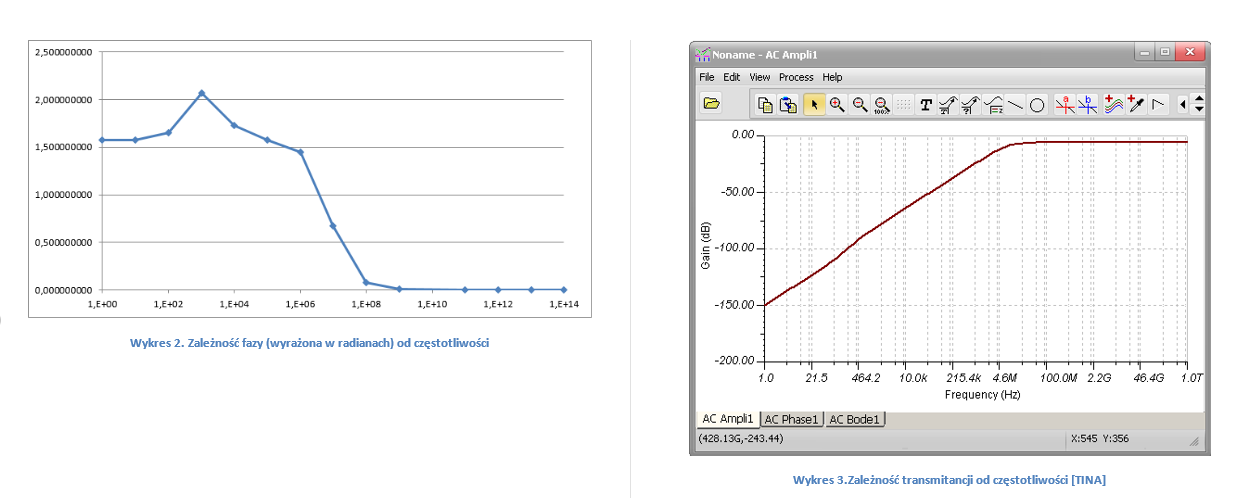Open the Process menu
Screen dimensions: 1244x498
click(796, 77)
